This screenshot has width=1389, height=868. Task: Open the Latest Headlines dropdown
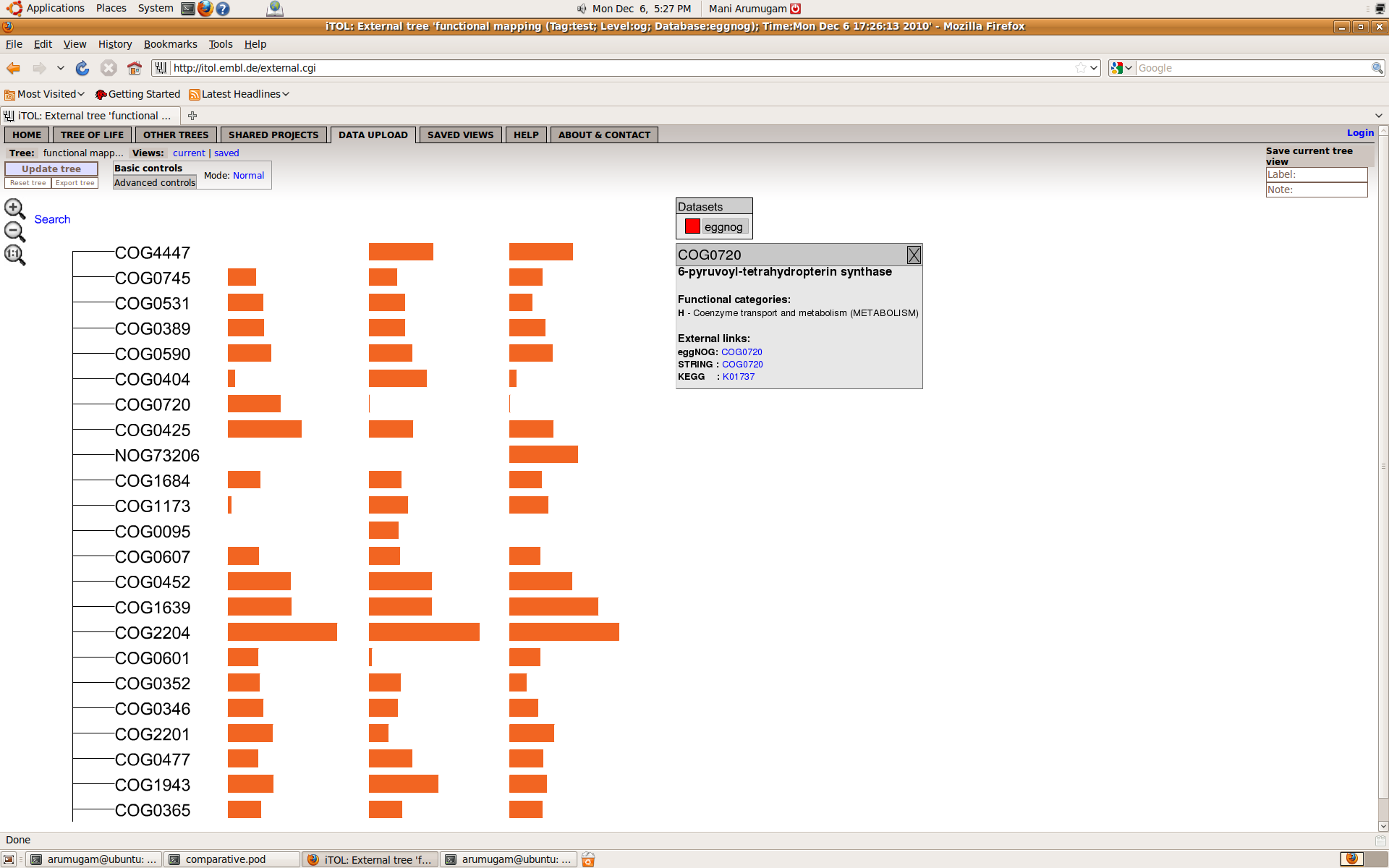point(240,94)
